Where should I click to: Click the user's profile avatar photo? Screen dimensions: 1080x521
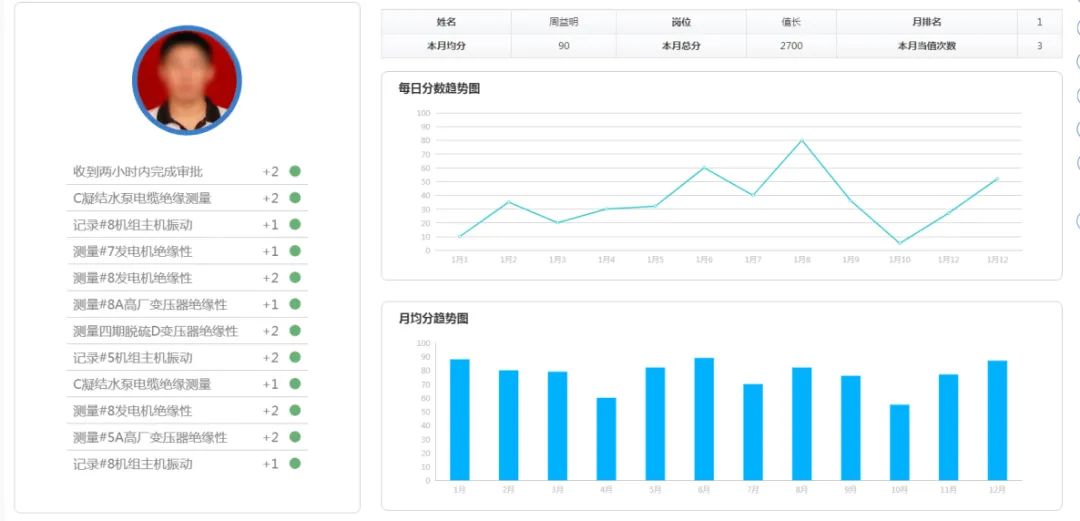pyautogui.click(x=187, y=80)
